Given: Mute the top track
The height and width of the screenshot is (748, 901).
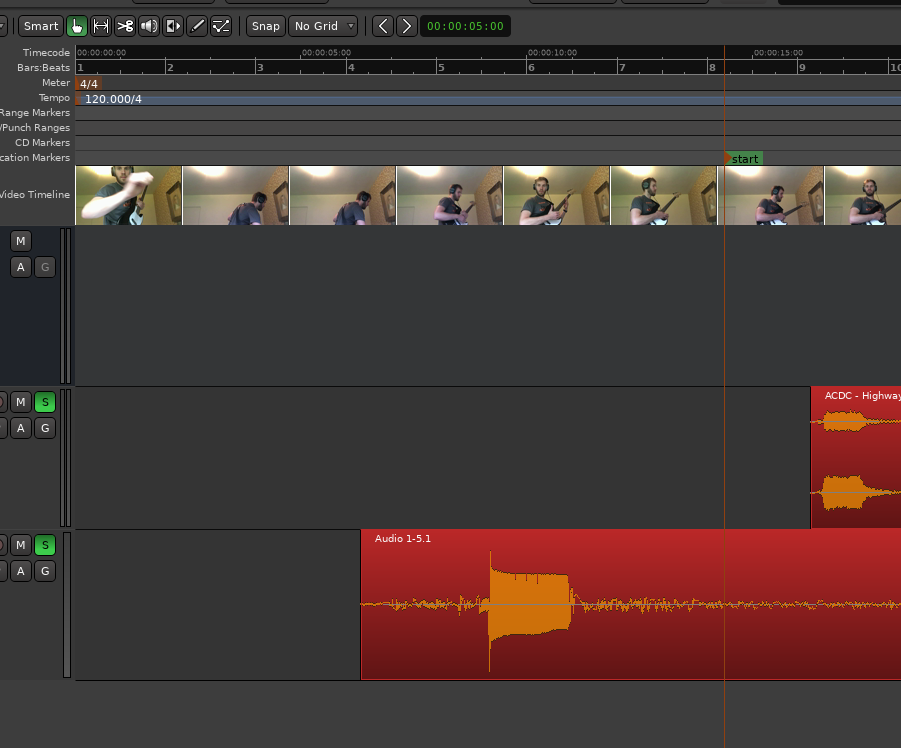Looking at the screenshot, I should tap(21, 241).
